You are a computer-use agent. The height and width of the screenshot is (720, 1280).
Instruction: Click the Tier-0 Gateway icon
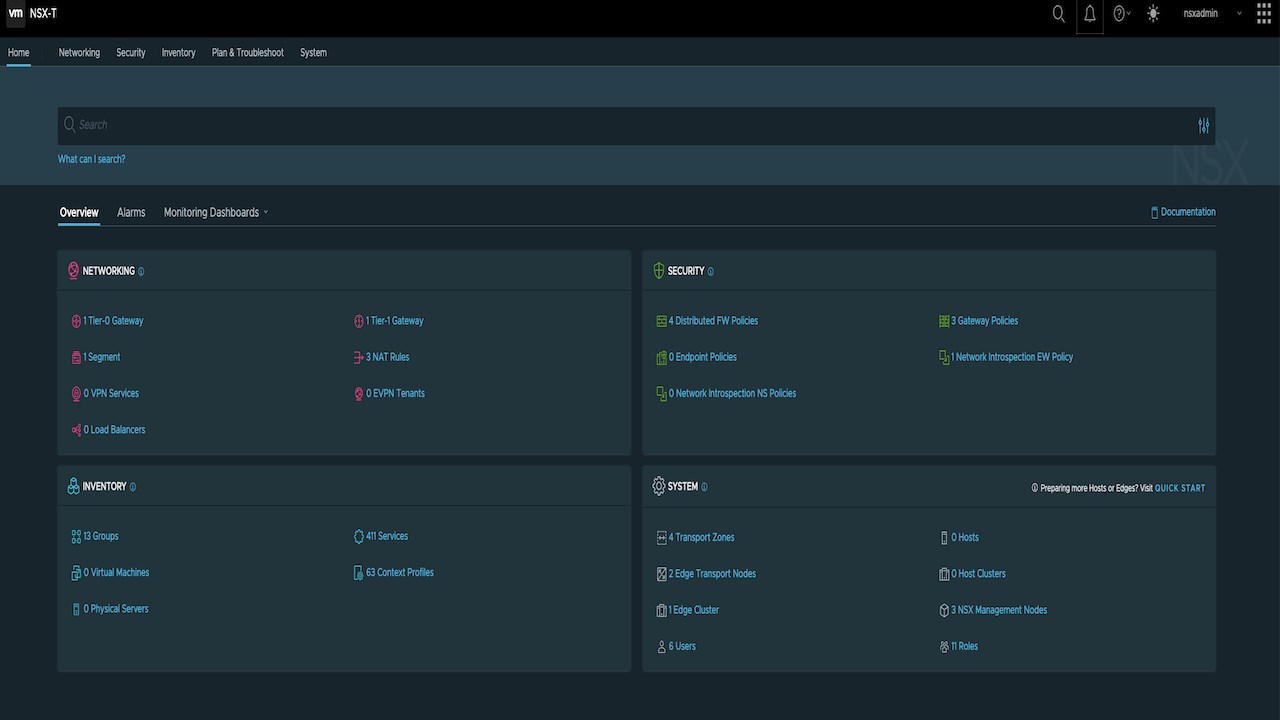point(76,321)
